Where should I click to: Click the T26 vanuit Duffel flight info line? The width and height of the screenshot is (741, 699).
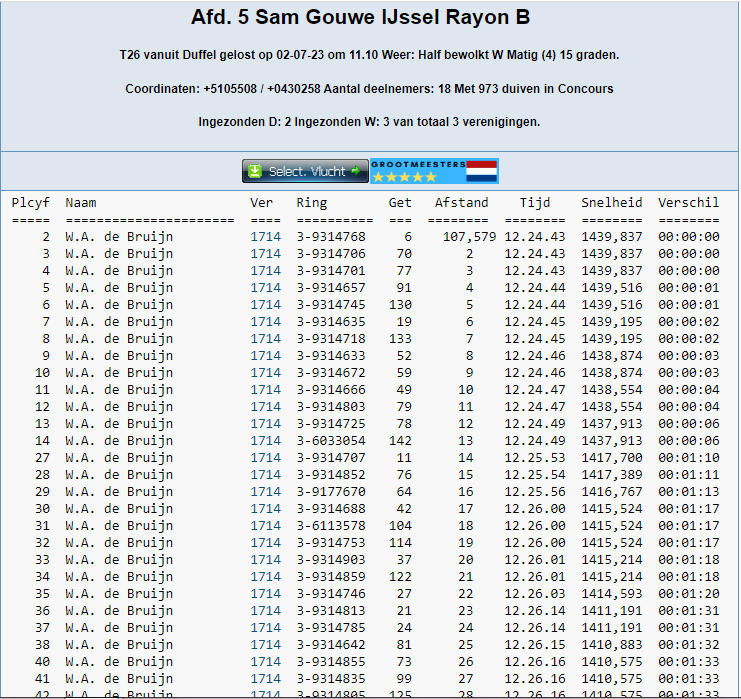point(369,55)
